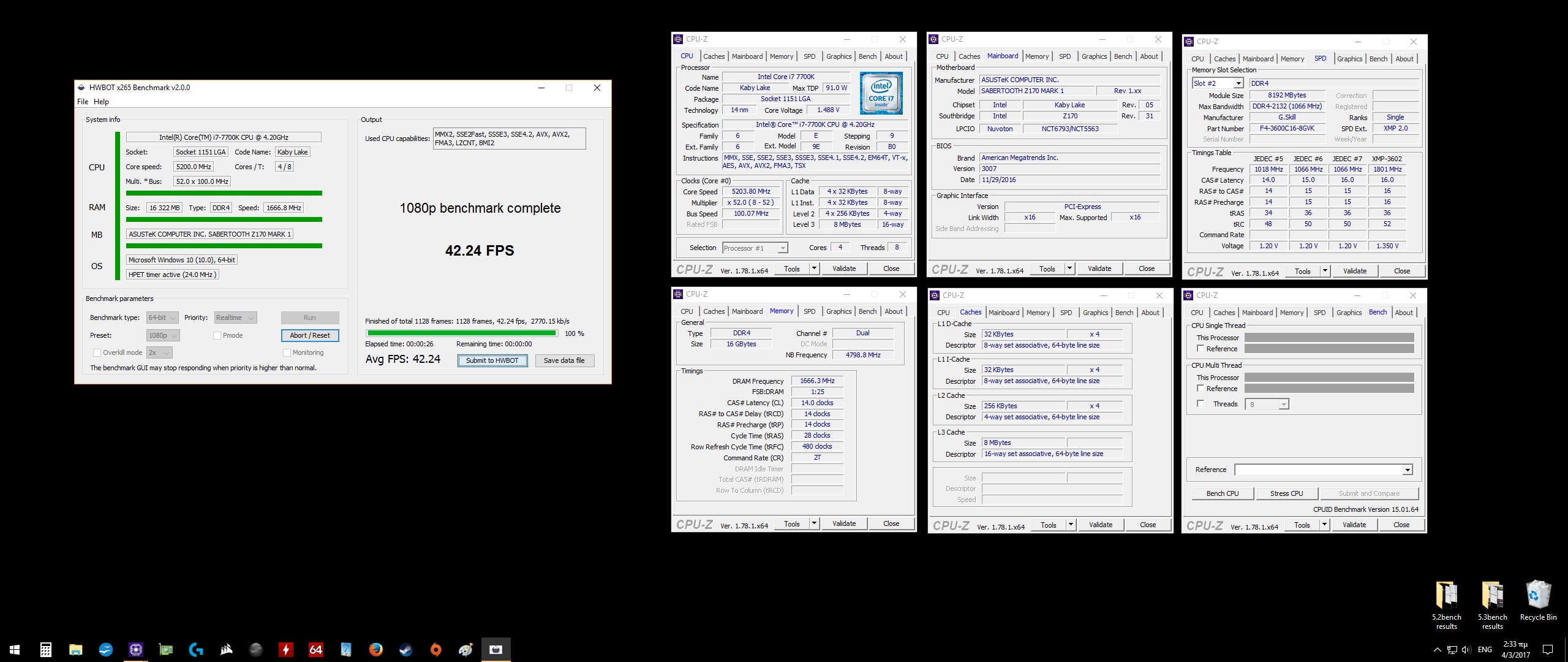Open the Help menu in HWBOT x265
Screen dimensions: 1568x662
(x=101, y=102)
